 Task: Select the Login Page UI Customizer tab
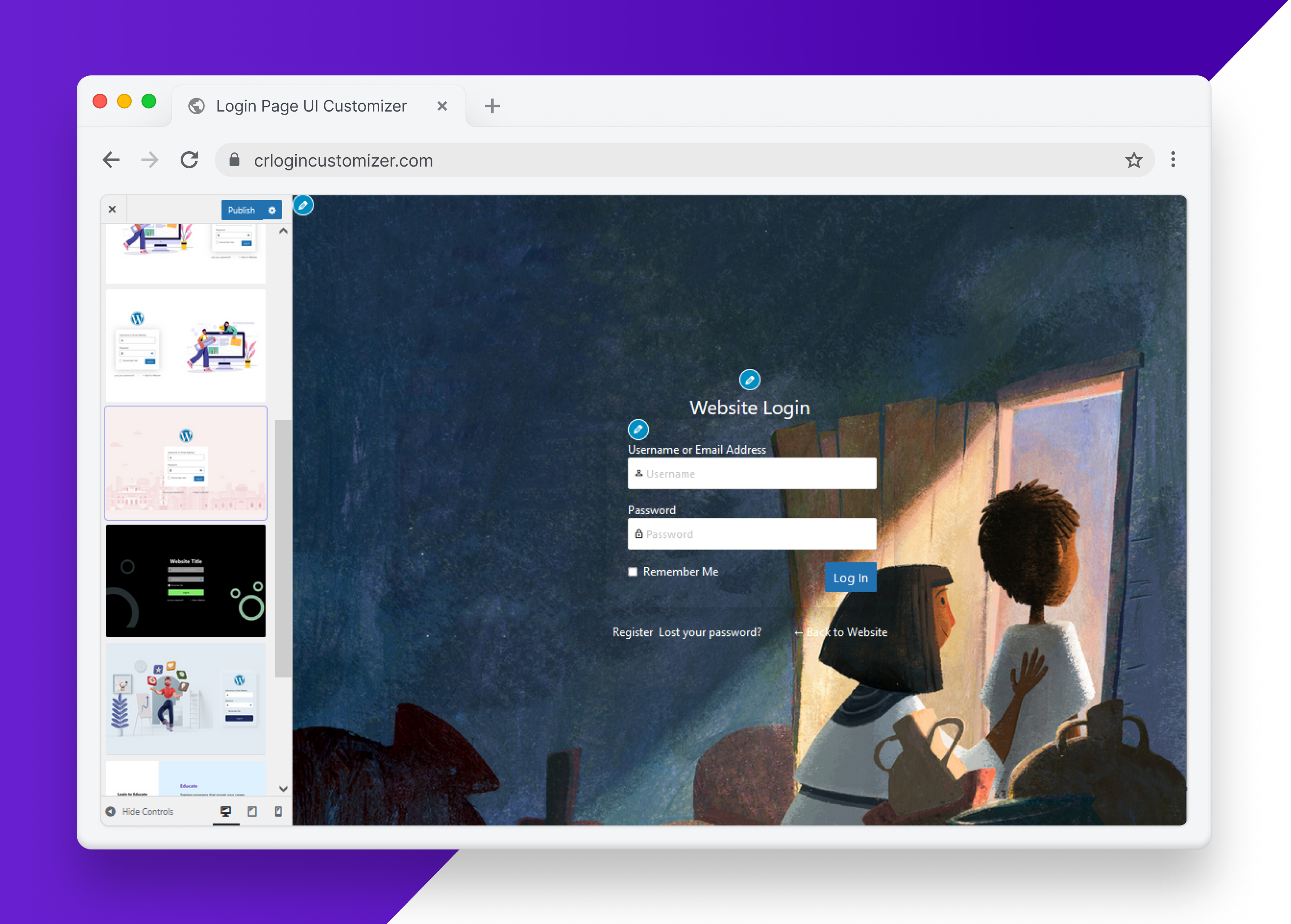coord(311,105)
